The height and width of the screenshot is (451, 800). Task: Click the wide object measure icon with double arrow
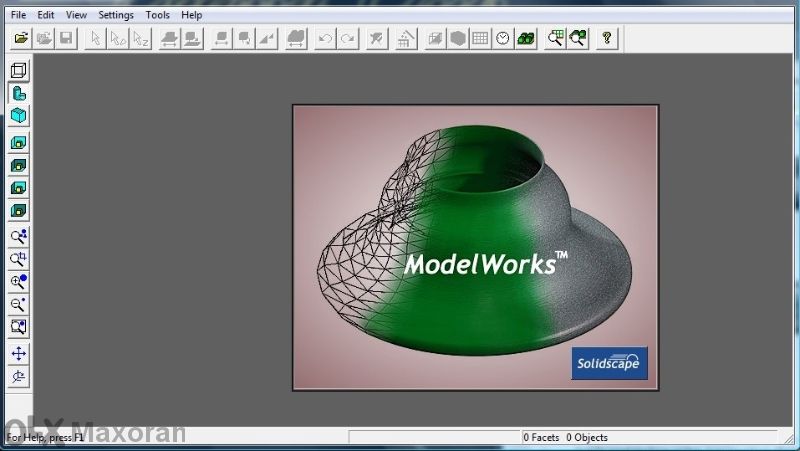pyautogui.click(x=296, y=38)
